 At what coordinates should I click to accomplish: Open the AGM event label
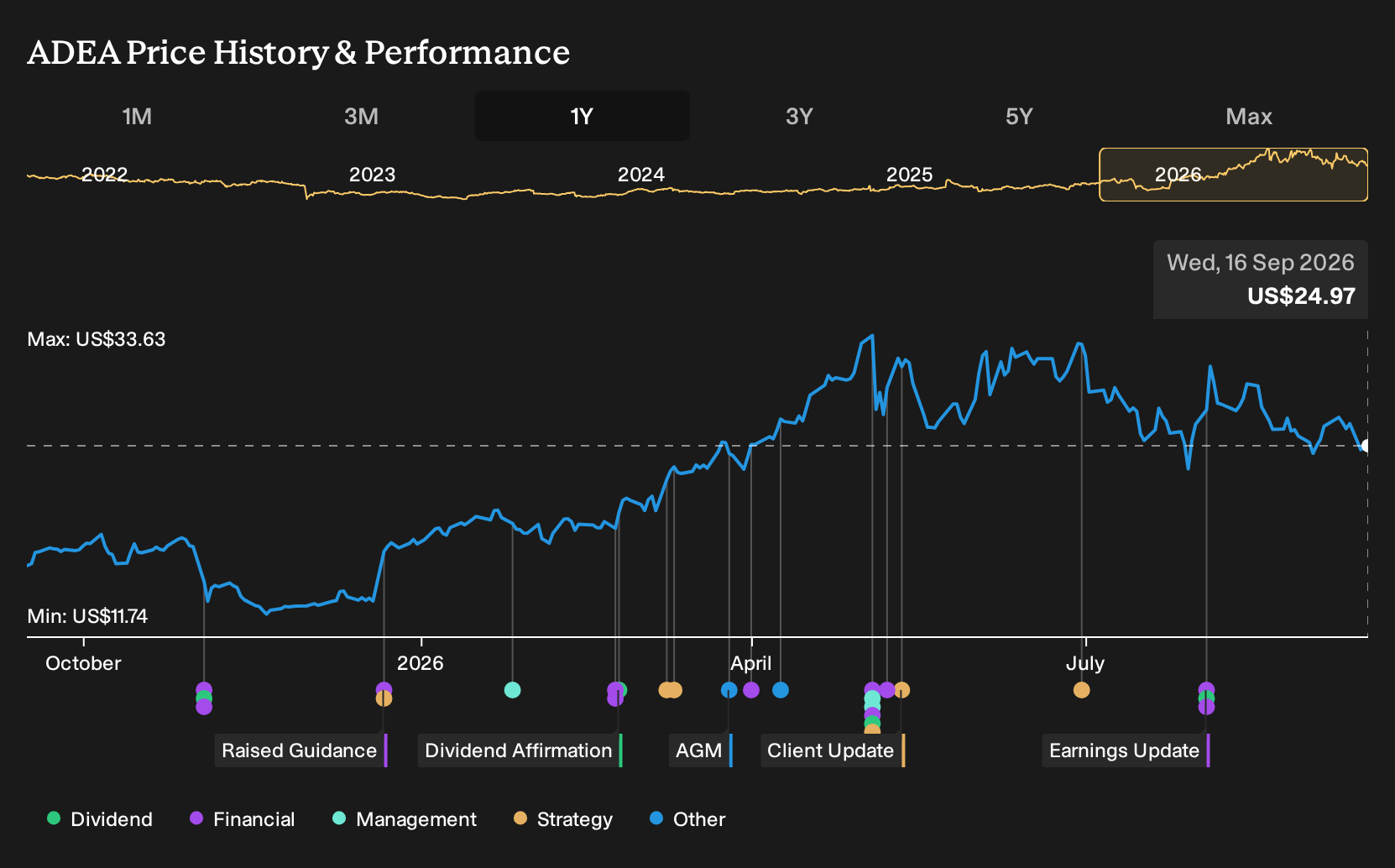tap(701, 750)
